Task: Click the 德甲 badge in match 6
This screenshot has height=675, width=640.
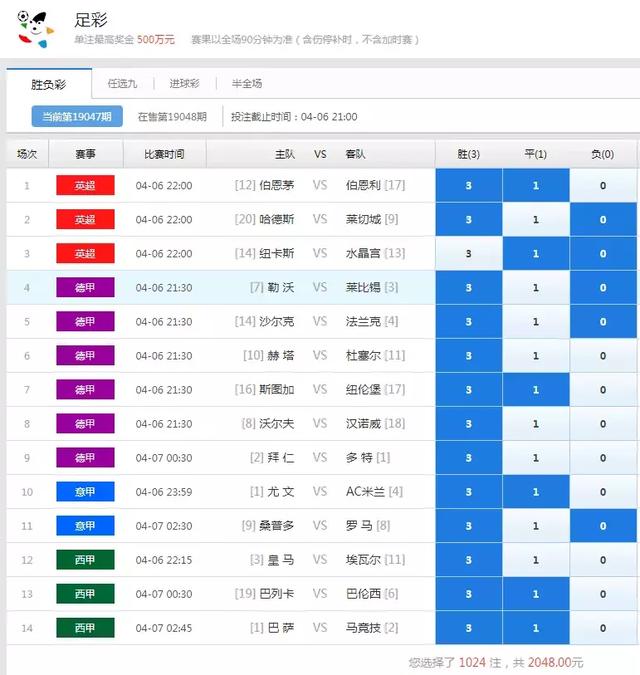Action: (85, 356)
